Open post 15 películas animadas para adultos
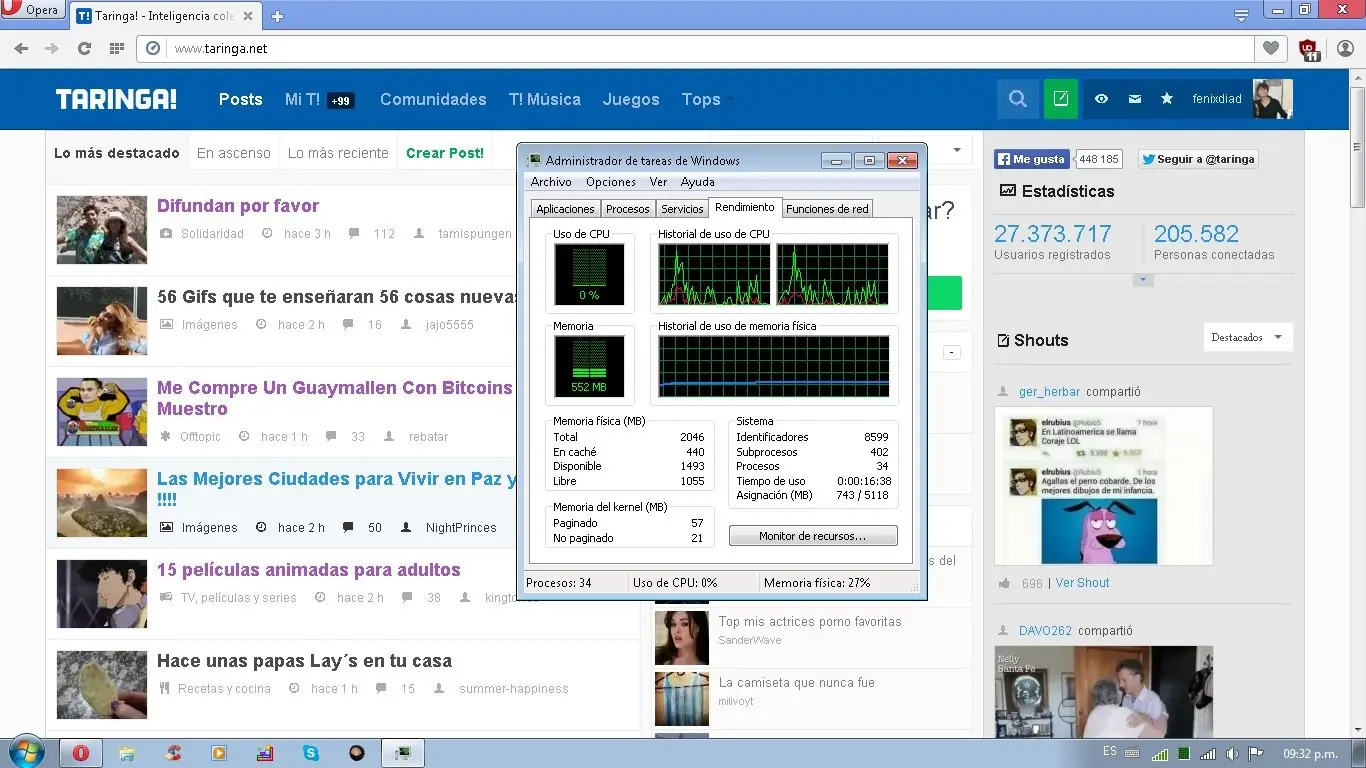This screenshot has height=768, width=1366. coord(309,570)
